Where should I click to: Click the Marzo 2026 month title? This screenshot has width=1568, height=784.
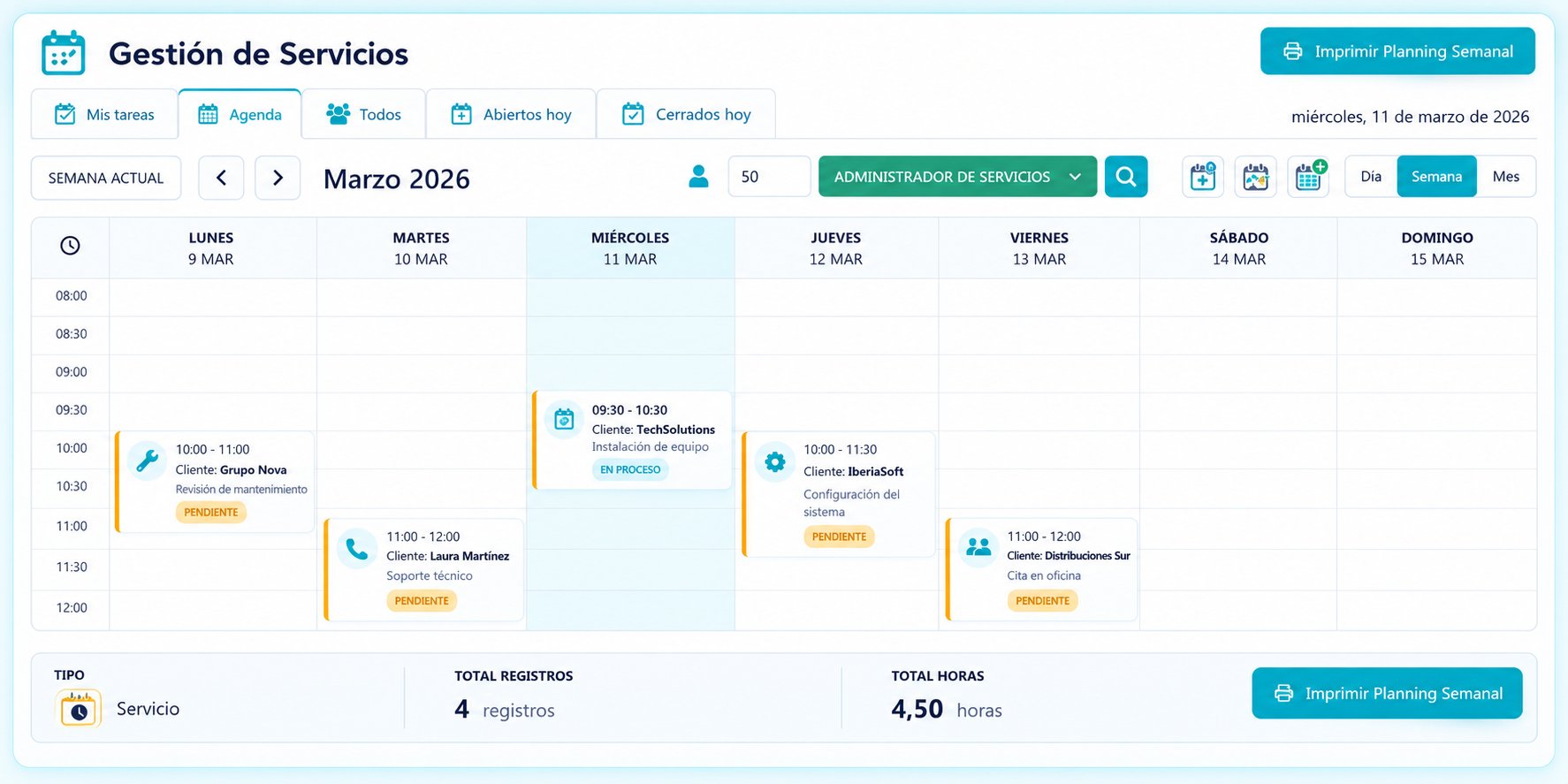396,179
